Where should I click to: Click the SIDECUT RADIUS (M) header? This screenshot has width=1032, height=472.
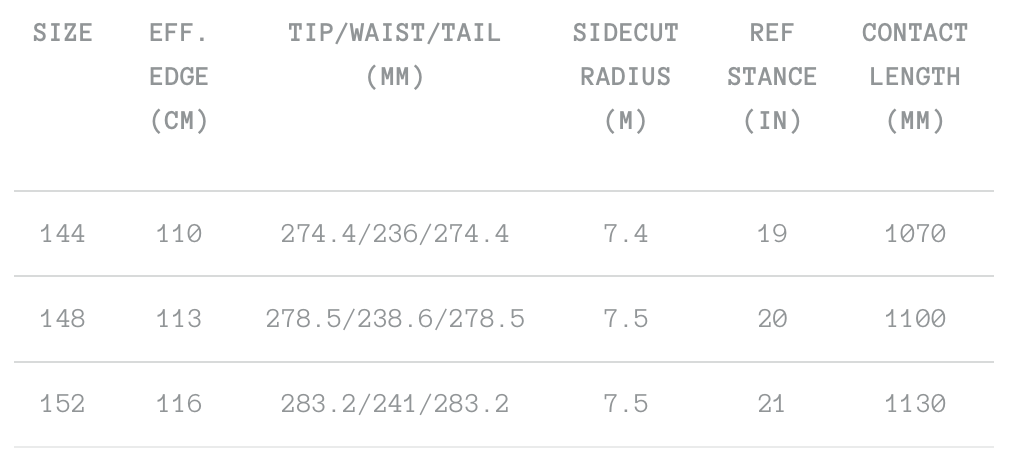(626, 76)
